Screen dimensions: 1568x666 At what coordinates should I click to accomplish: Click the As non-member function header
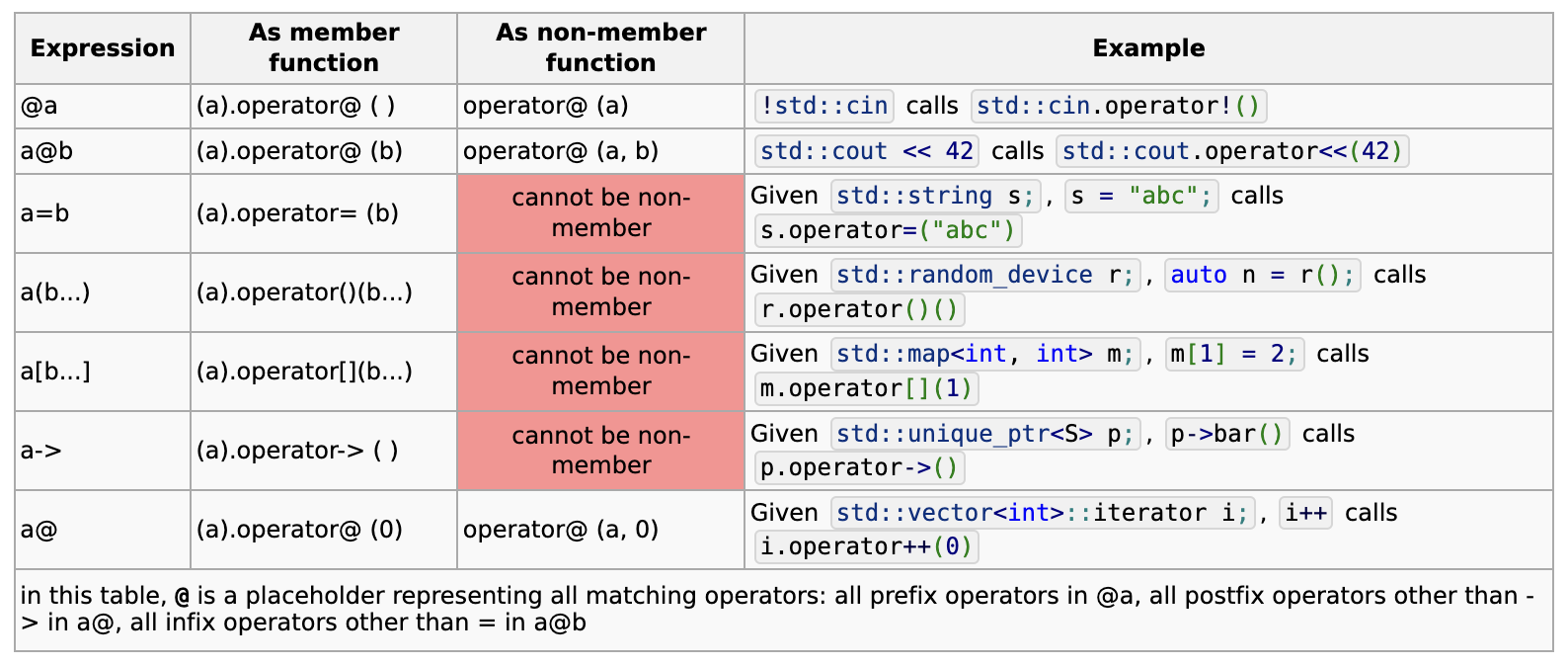tap(600, 48)
